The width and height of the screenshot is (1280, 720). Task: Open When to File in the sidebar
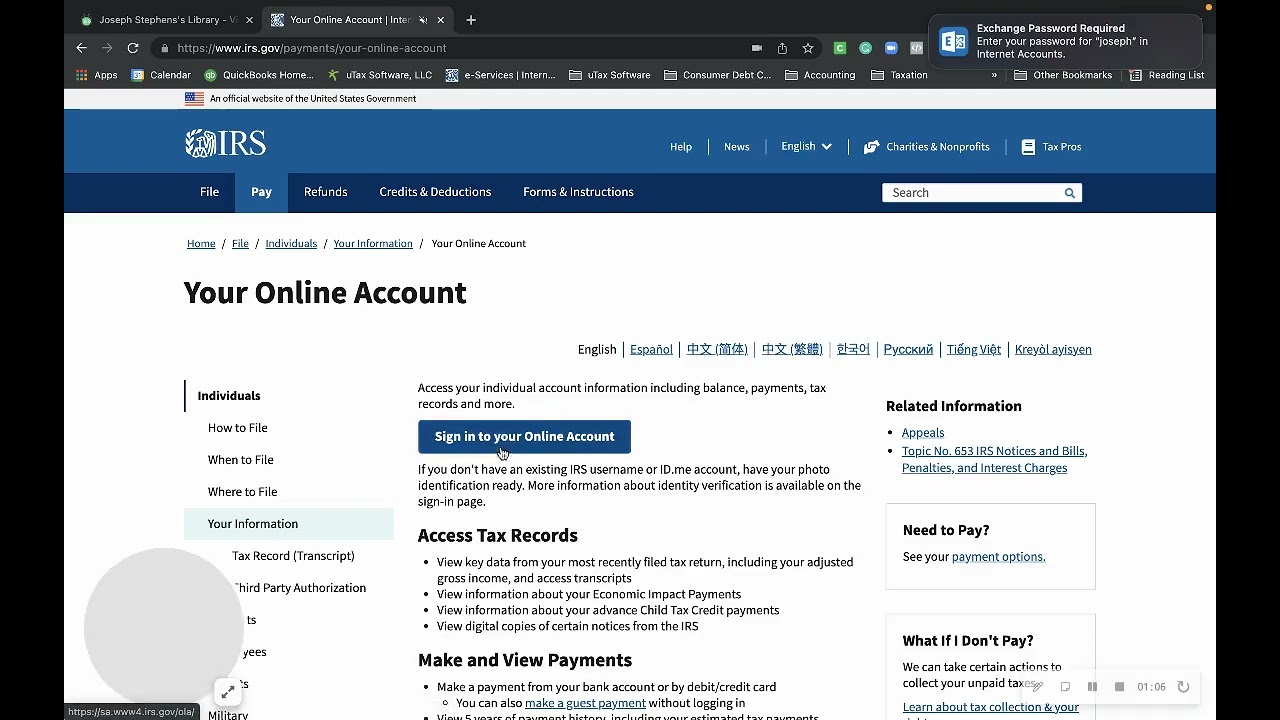241,460
